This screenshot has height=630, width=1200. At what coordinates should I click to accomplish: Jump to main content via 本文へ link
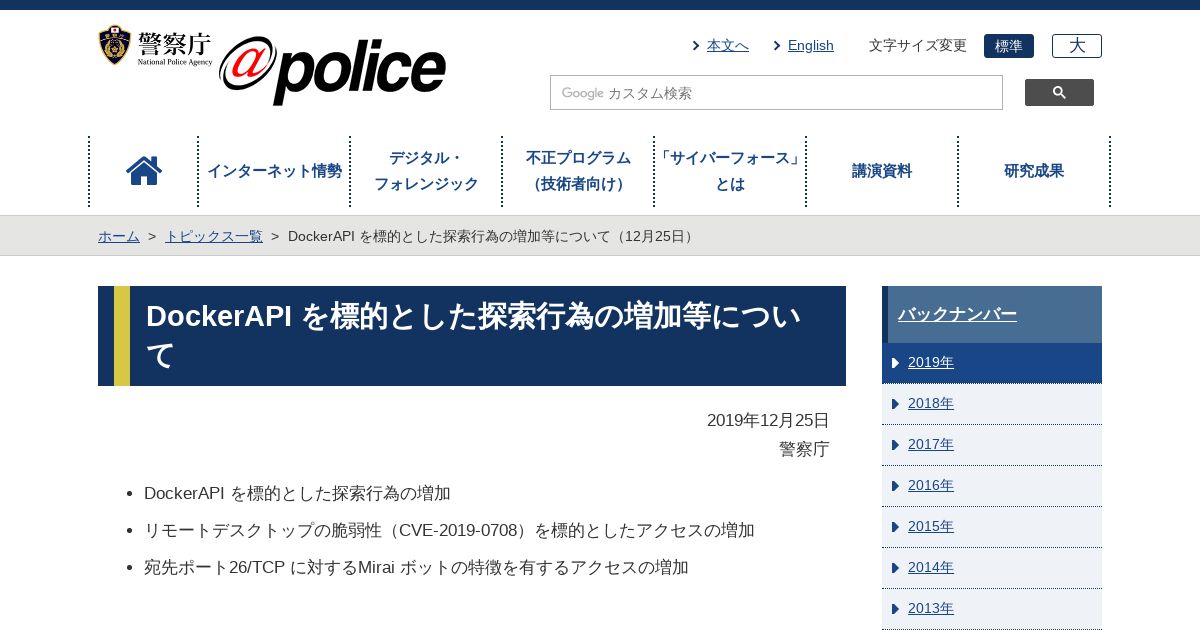pos(727,45)
